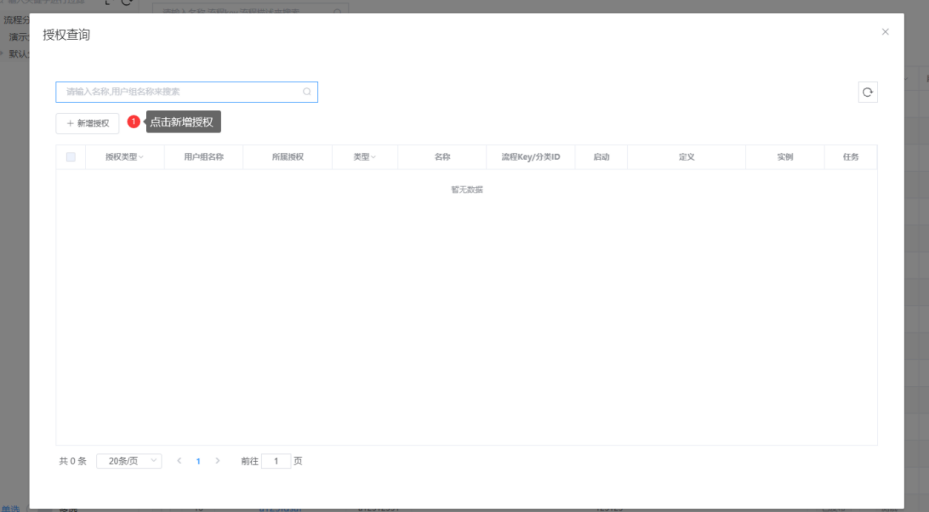Screen dimensions: 929x512
Task: Click the 实例 column header
Action: pos(785,157)
